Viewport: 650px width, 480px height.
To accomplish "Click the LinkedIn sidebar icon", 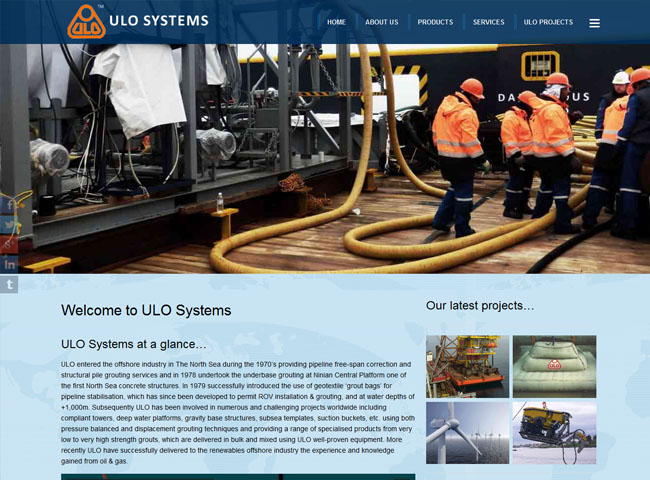I will [9, 264].
